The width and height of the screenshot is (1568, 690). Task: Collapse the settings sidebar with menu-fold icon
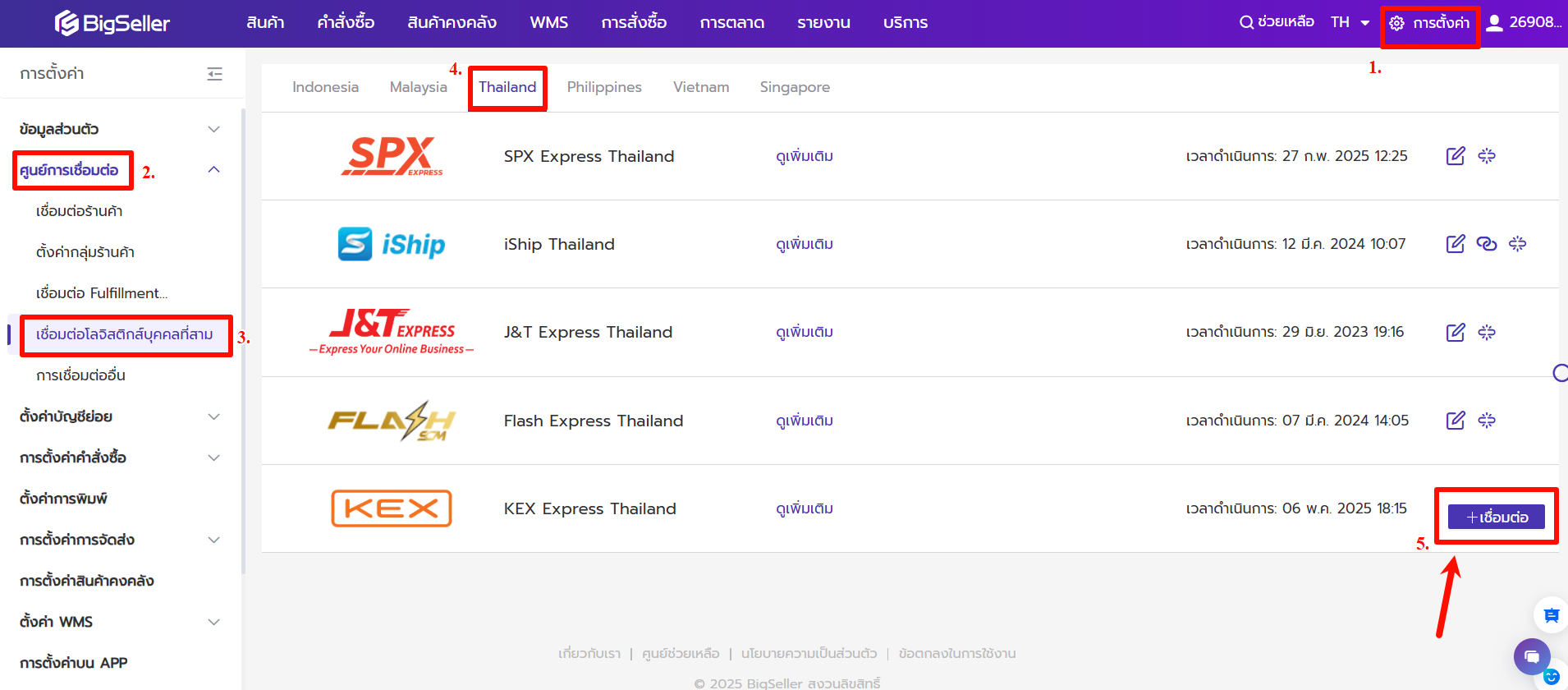[215, 74]
